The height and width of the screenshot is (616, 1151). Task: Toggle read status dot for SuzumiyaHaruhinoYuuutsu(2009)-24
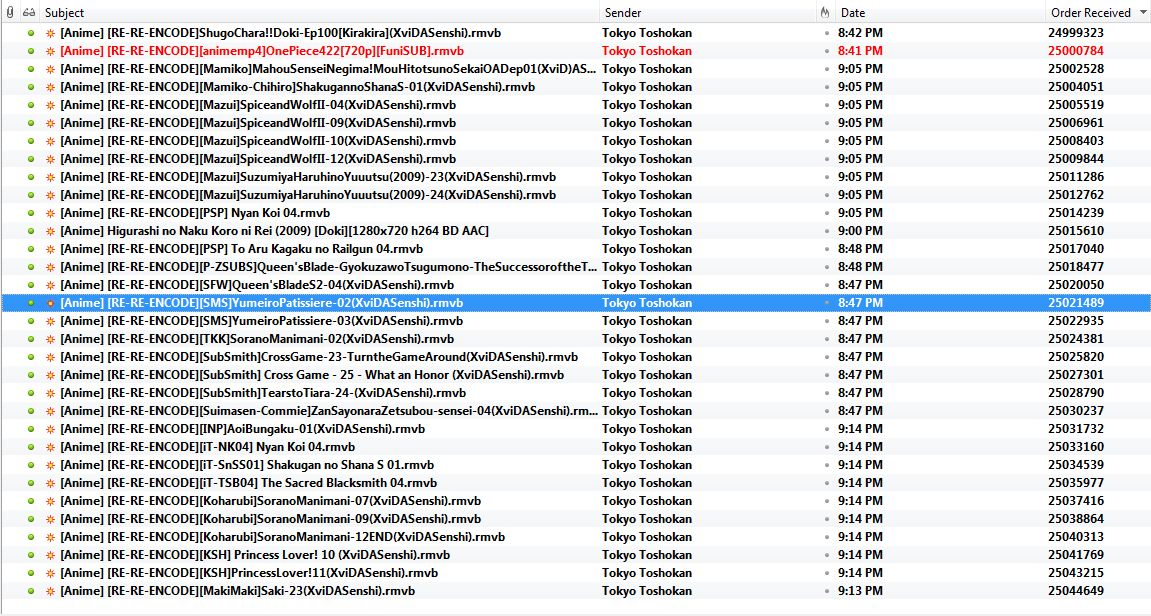pos(31,195)
